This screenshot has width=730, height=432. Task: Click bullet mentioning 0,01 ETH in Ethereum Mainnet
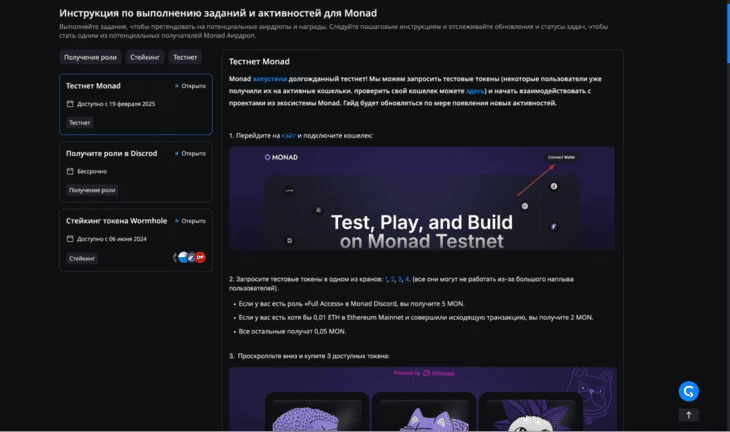point(416,318)
